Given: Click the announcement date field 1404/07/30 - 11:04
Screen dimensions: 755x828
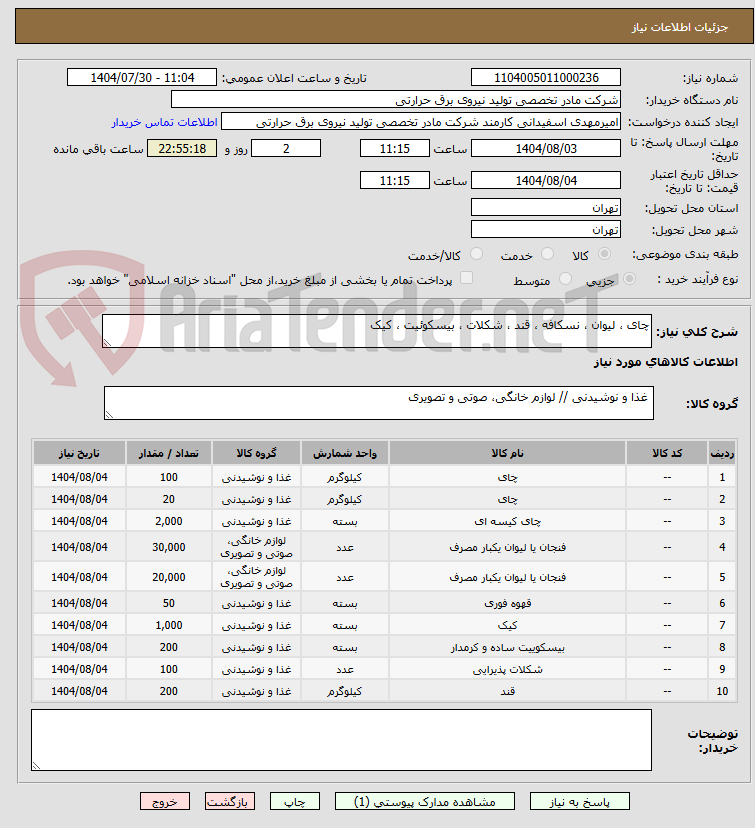Looking at the screenshot, I should (141, 77).
